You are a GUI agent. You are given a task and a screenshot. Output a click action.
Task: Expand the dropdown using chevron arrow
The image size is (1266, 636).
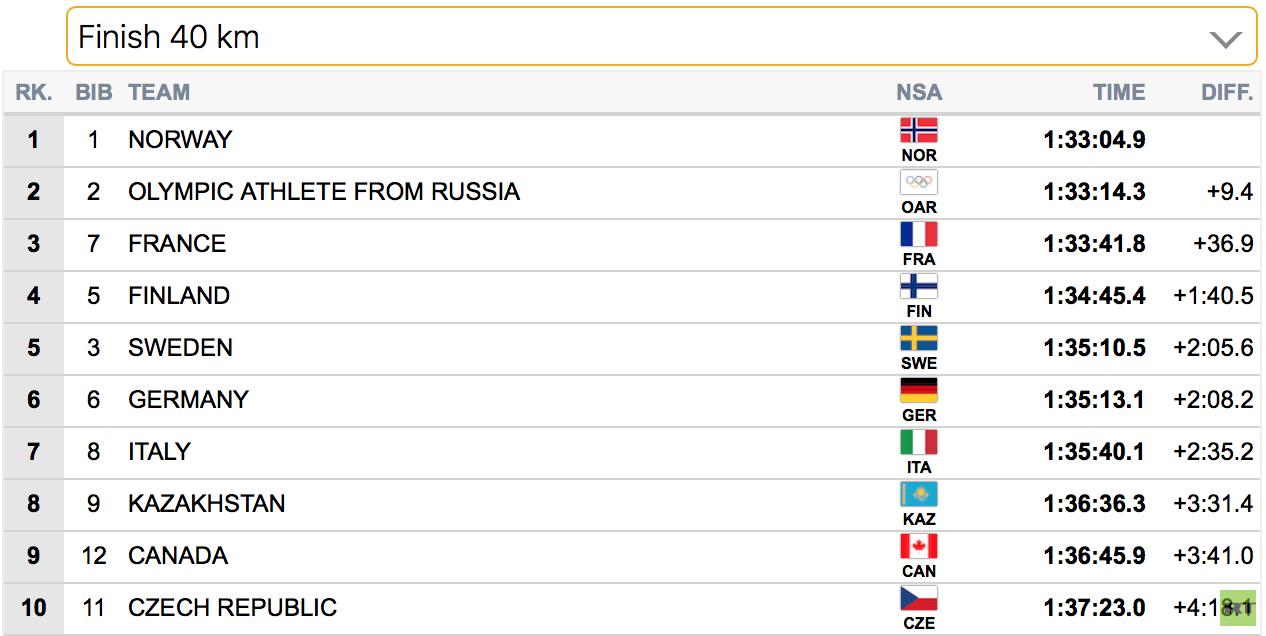point(1225,39)
